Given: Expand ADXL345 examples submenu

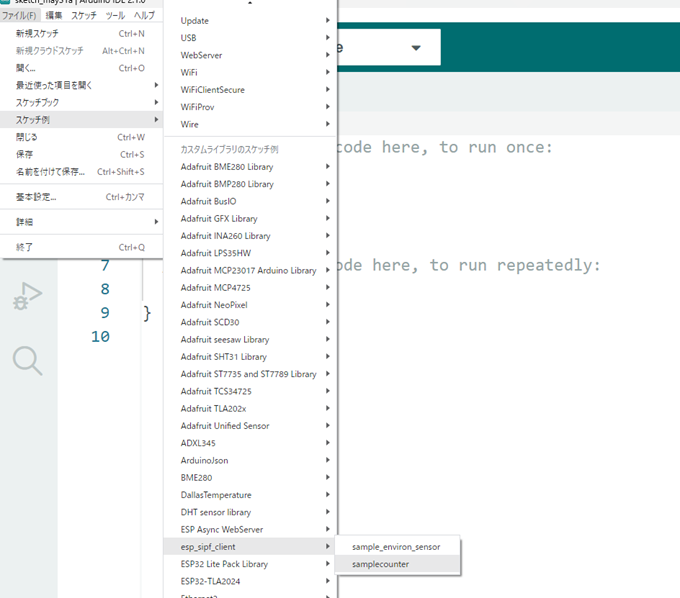Looking at the screenshot, I should click(250, 443).
